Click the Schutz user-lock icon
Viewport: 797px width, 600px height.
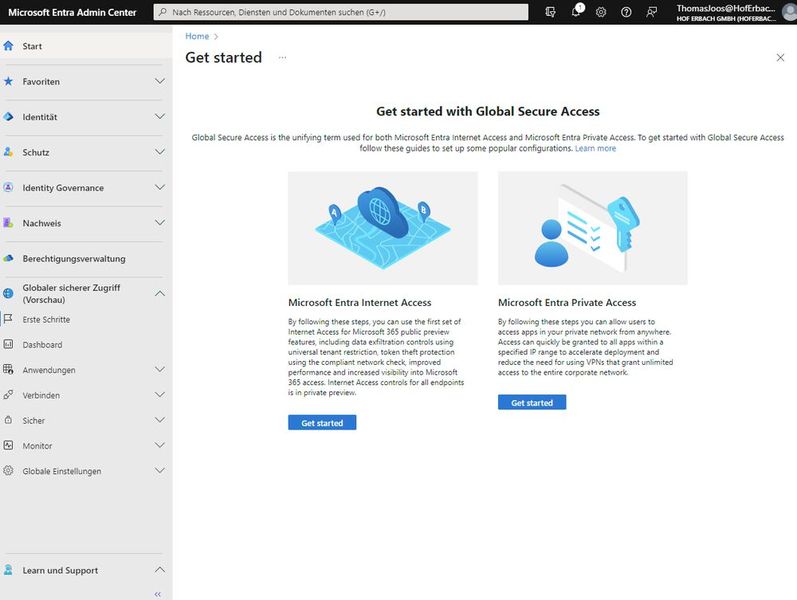click(x=8, y=152)
